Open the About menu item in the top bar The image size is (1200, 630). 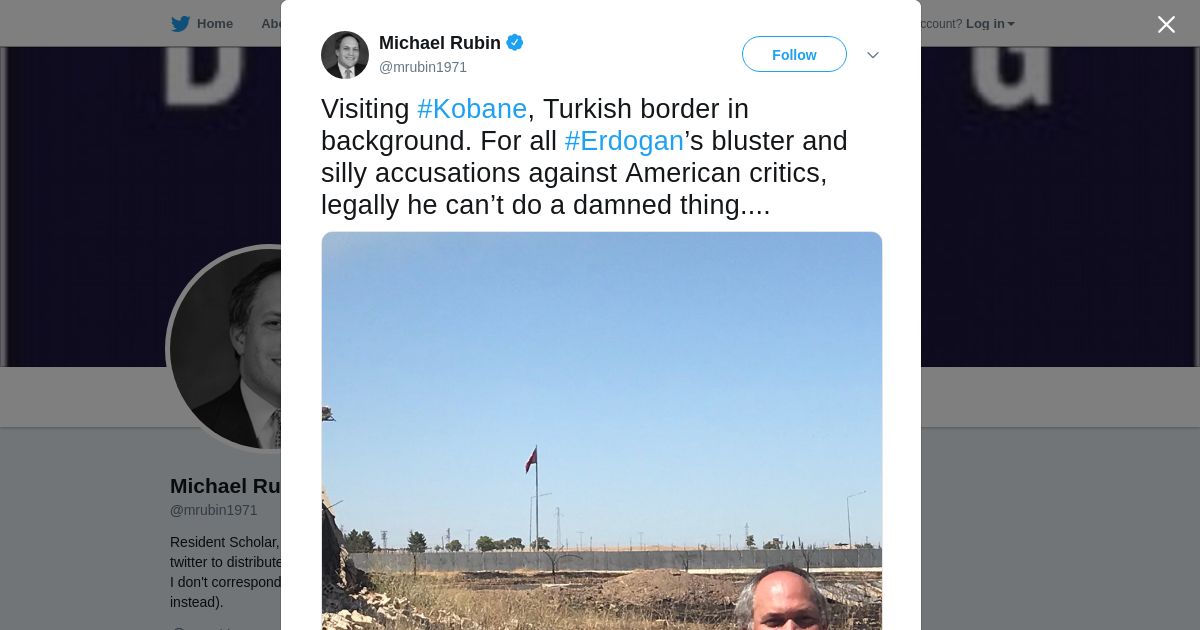tap(271, 24)
